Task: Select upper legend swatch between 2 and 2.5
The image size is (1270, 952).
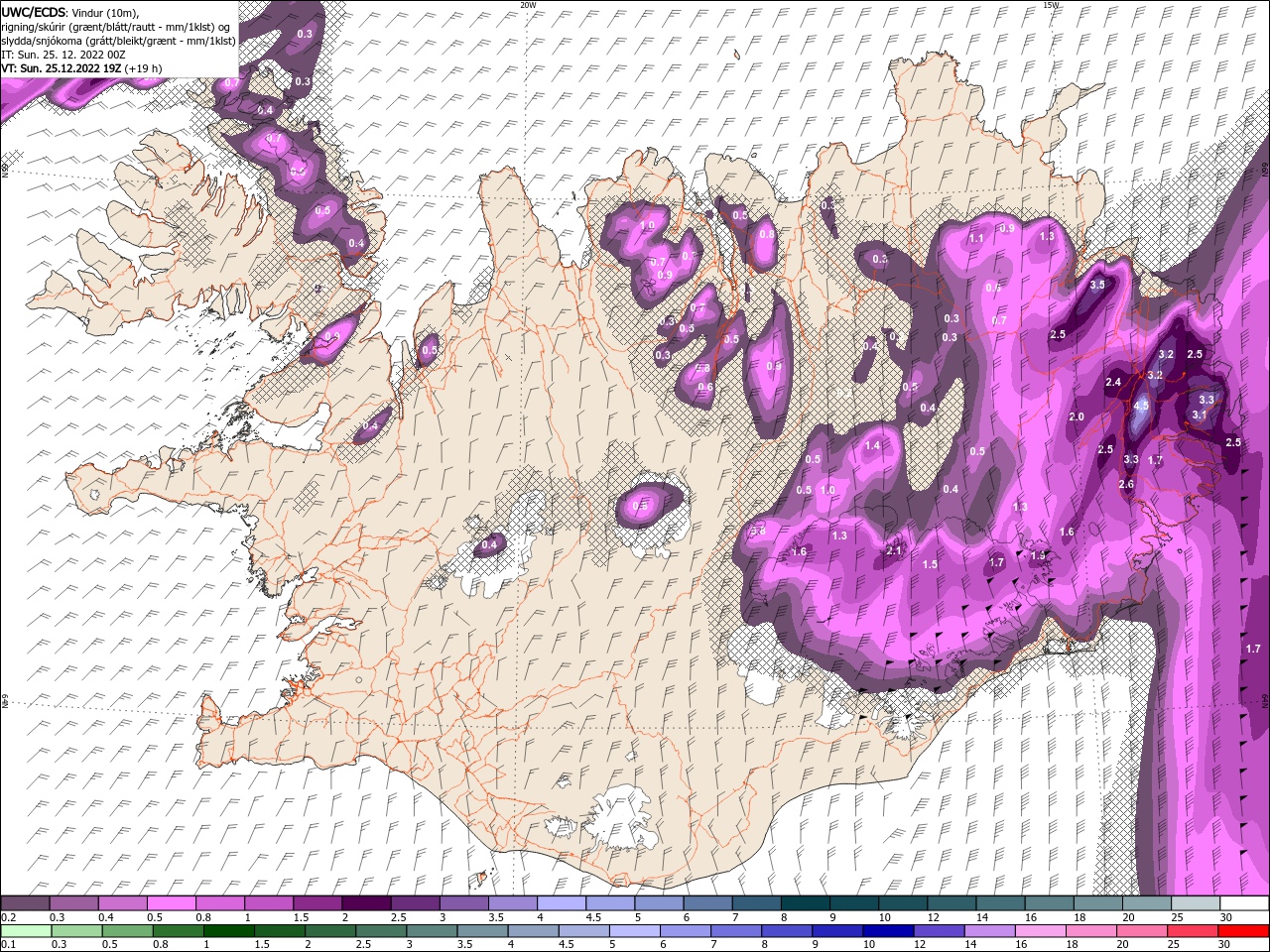Action: (365, 903)
